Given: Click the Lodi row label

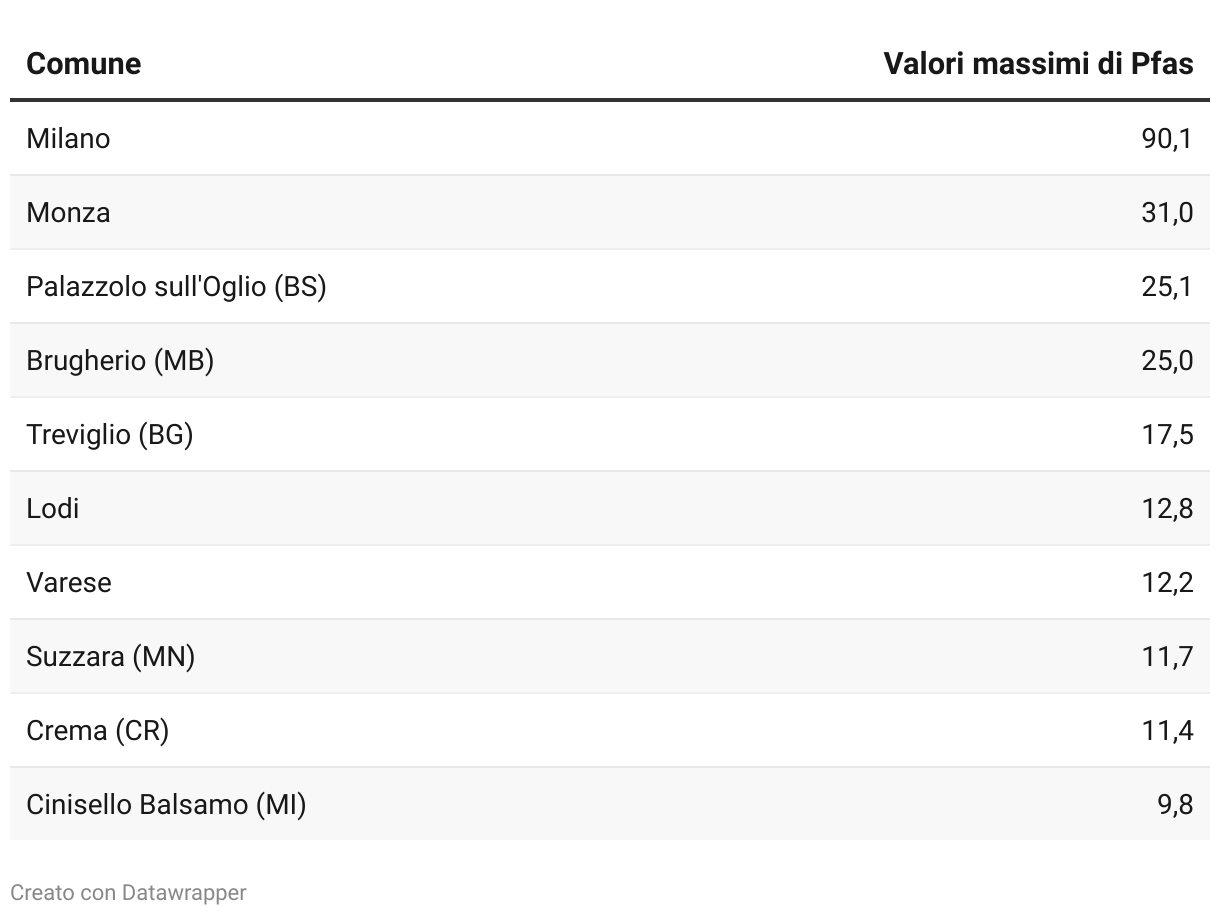Looking at the screenshot, I should pos(53,508).
